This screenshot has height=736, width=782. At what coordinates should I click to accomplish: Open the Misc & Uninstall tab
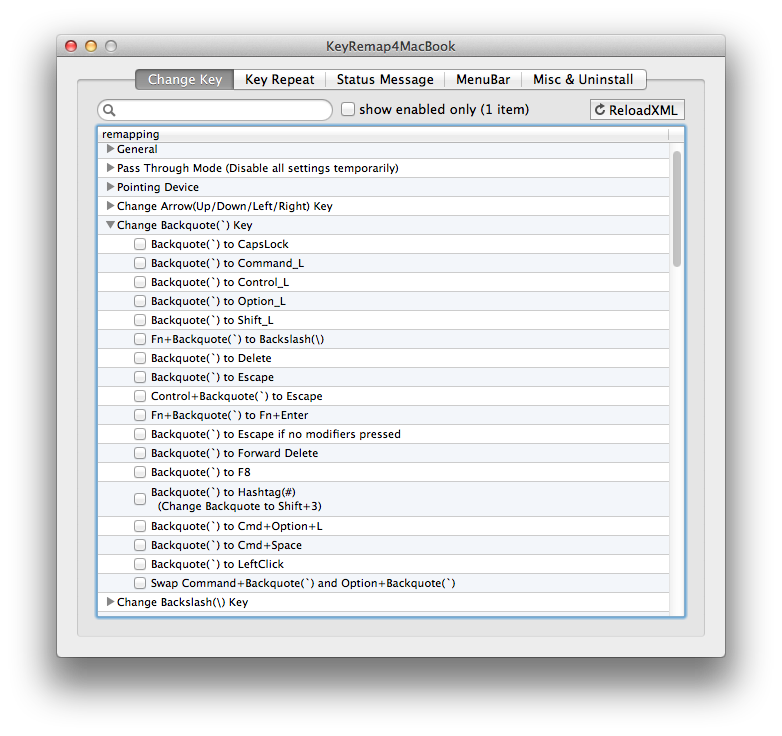[584, 79]
